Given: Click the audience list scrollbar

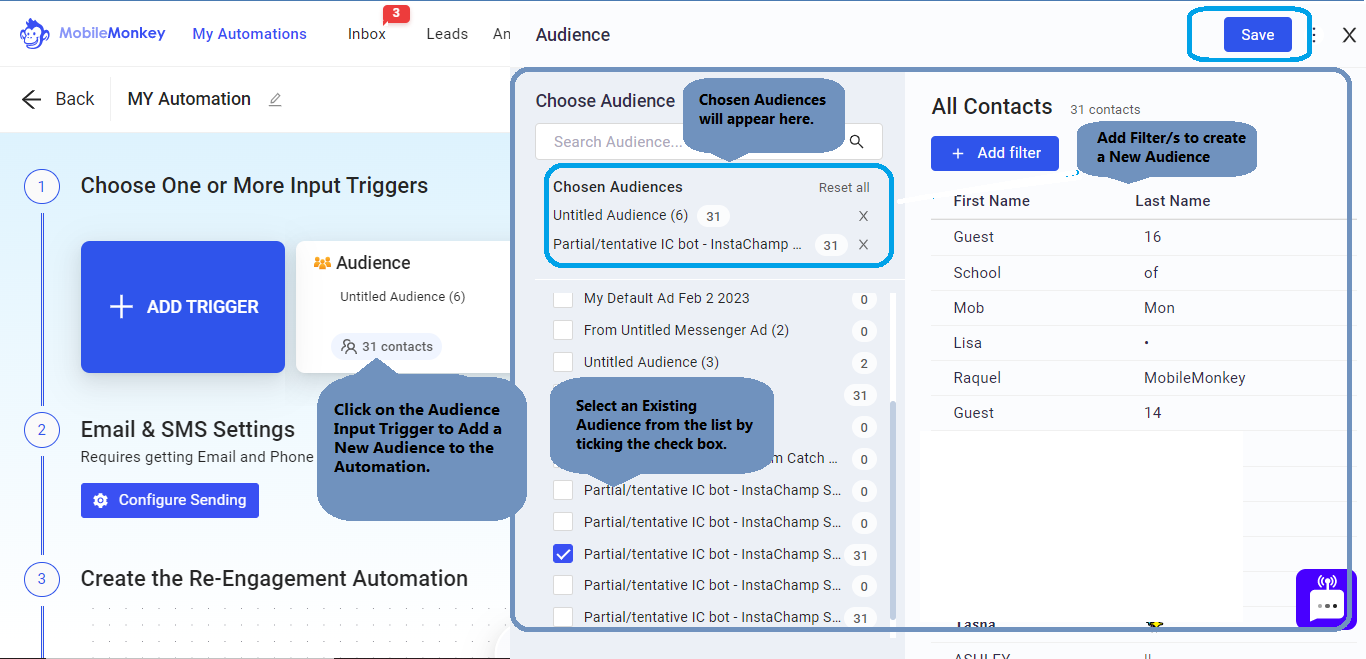Looking at the screenshot, I should click(x=892, y=510).
